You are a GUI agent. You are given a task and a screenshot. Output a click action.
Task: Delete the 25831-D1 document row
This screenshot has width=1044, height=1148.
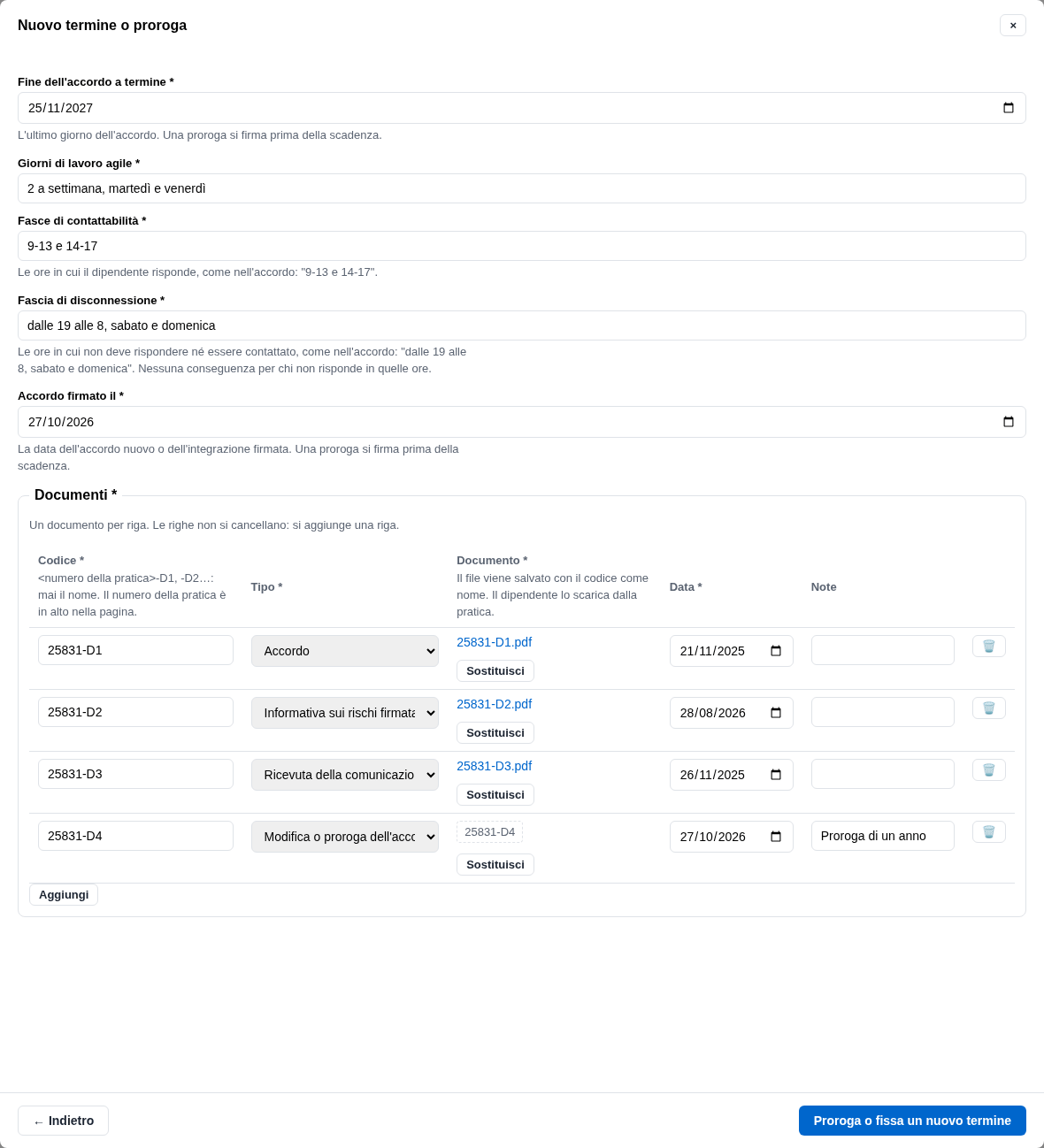click(x=988, y=647)
